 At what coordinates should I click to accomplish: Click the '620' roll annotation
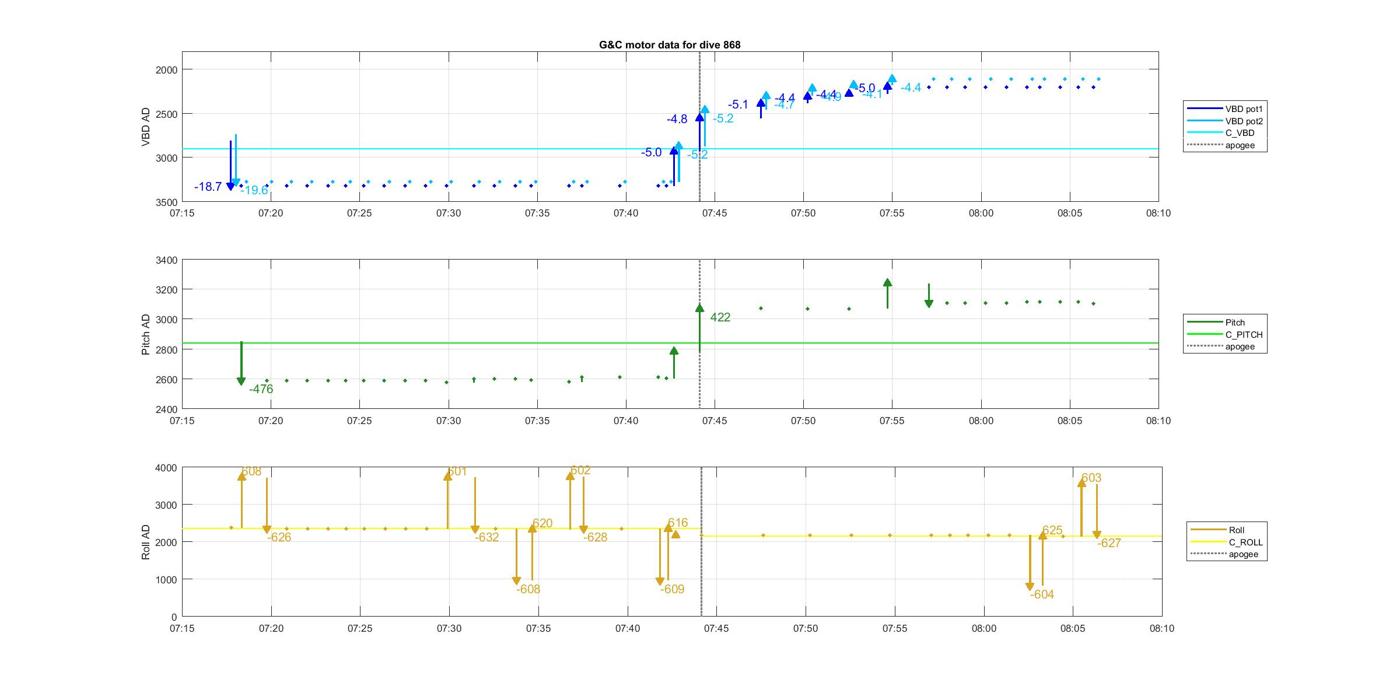point(542,523)
